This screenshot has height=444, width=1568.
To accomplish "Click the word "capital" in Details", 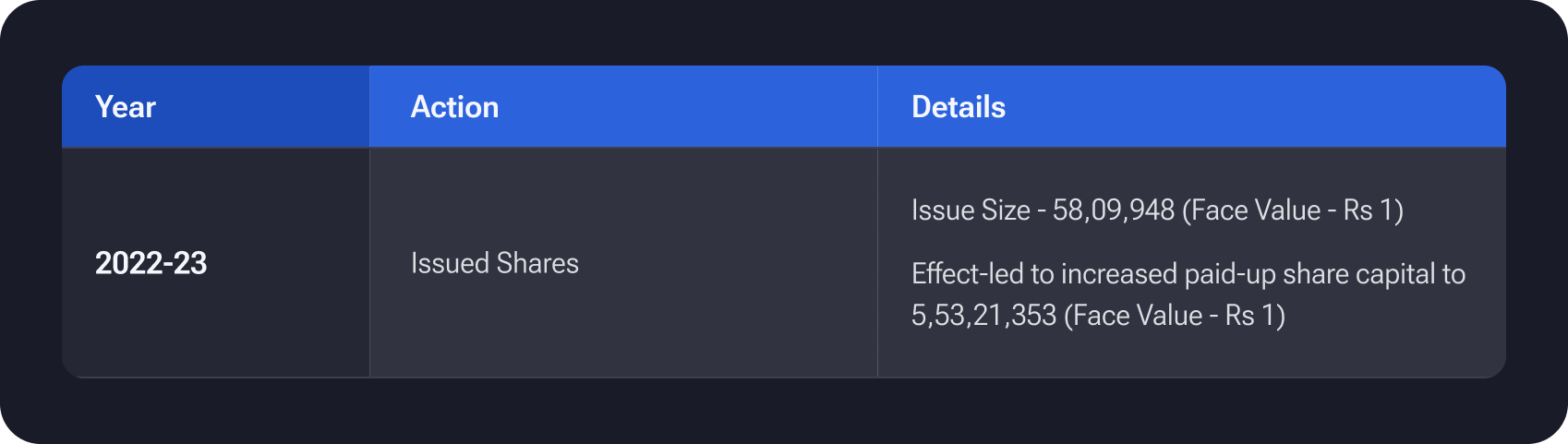I will [x=1394, y=274].
